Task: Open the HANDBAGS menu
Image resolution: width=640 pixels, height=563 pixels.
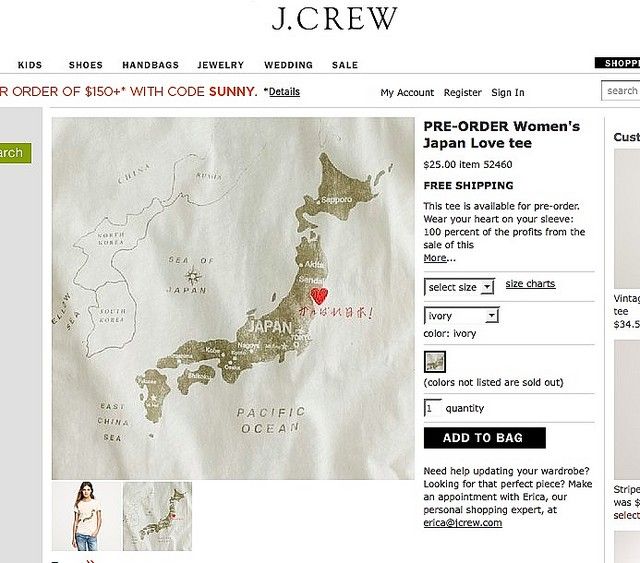Action: 151,65
